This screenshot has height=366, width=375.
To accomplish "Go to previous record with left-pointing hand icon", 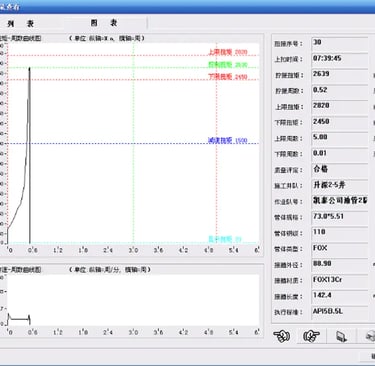I will pos(282,336).
